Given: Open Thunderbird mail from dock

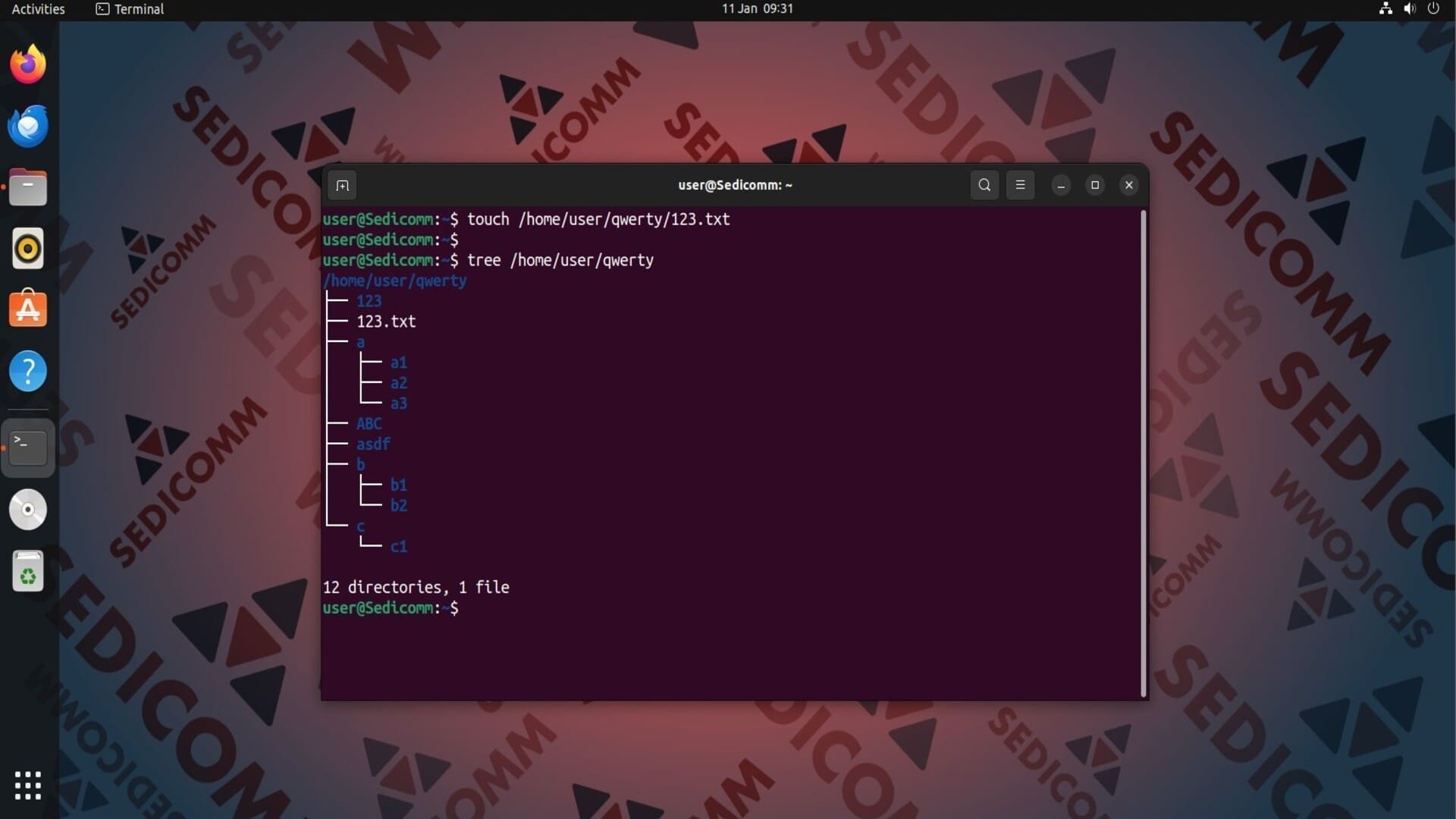Looking at the screenshot, I should pos(28,126).
